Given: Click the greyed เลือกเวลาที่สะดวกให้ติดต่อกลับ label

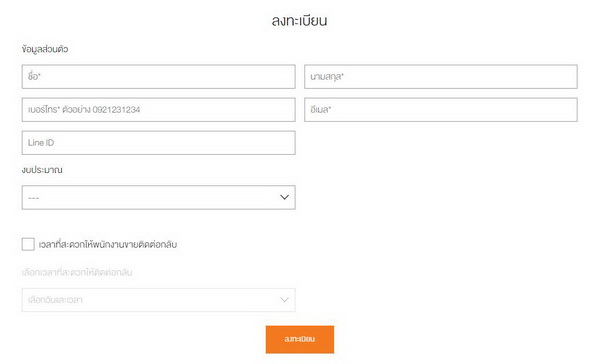Looking at the screenshot, I should point(77,273).
